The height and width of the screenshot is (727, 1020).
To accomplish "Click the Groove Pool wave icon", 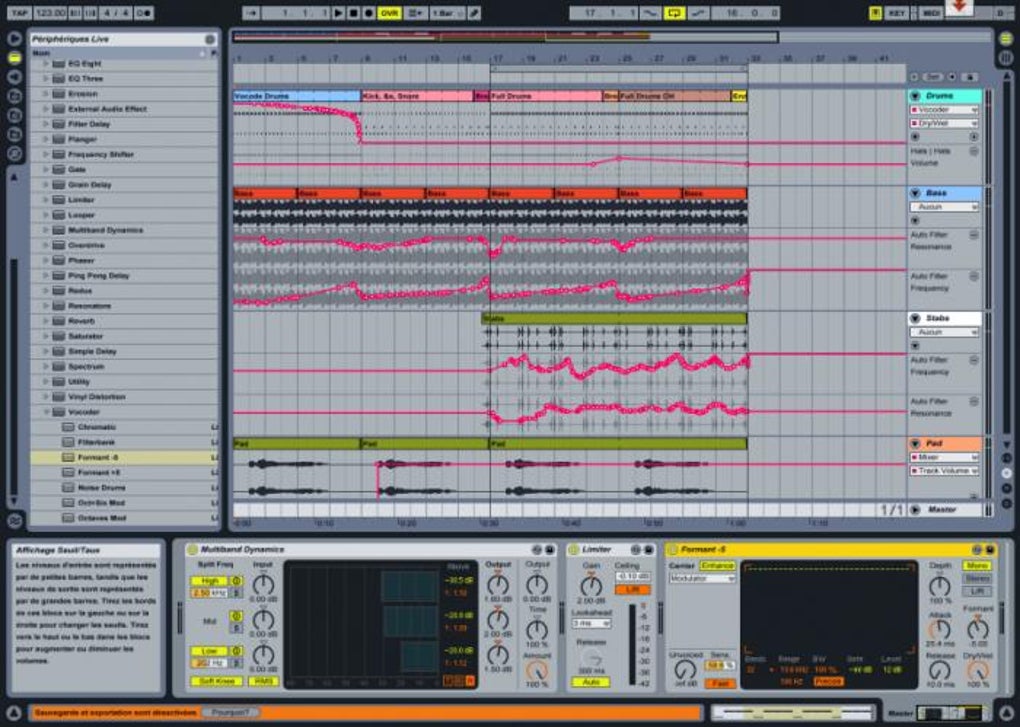I will point(14,520).
